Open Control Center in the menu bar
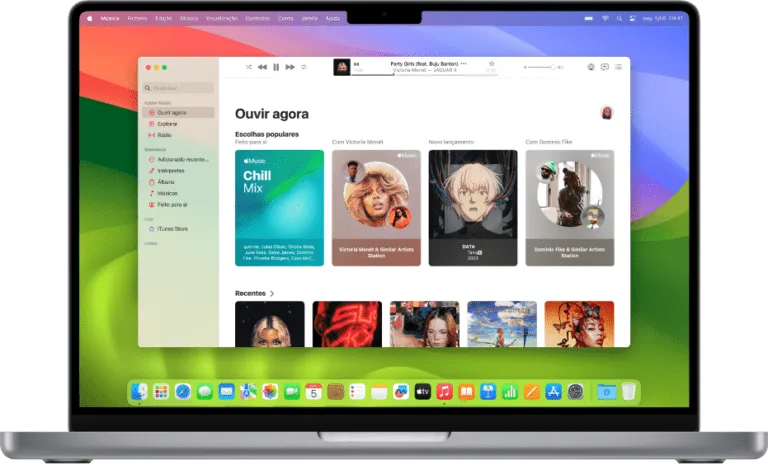Viewport: 768px width, 465px height. 632,19
